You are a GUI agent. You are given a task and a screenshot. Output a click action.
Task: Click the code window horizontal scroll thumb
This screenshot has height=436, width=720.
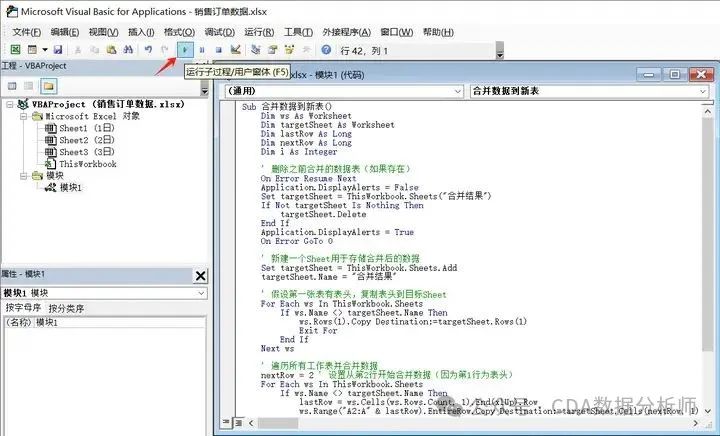point(278,423)
